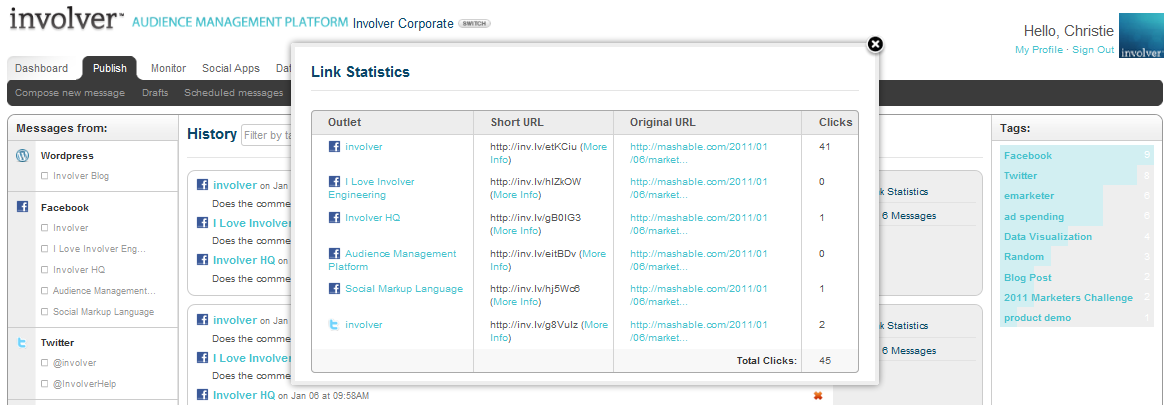The width and height of the screenshot is (1171, 405).
Task: Open mashable original URL in 41 clicks row
Action: 698,153
